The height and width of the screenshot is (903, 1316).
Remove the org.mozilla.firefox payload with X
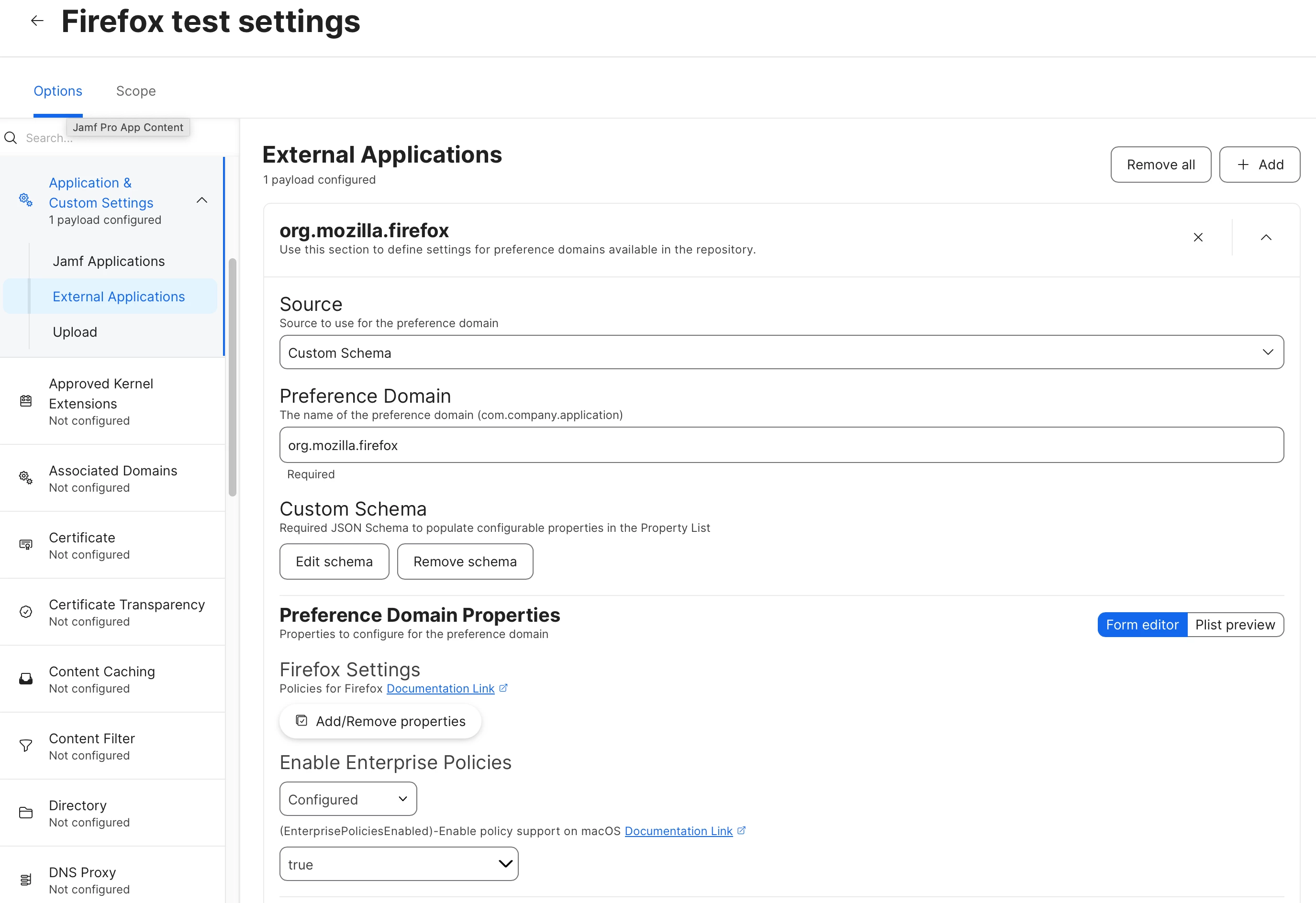[x=1198, y=238]
